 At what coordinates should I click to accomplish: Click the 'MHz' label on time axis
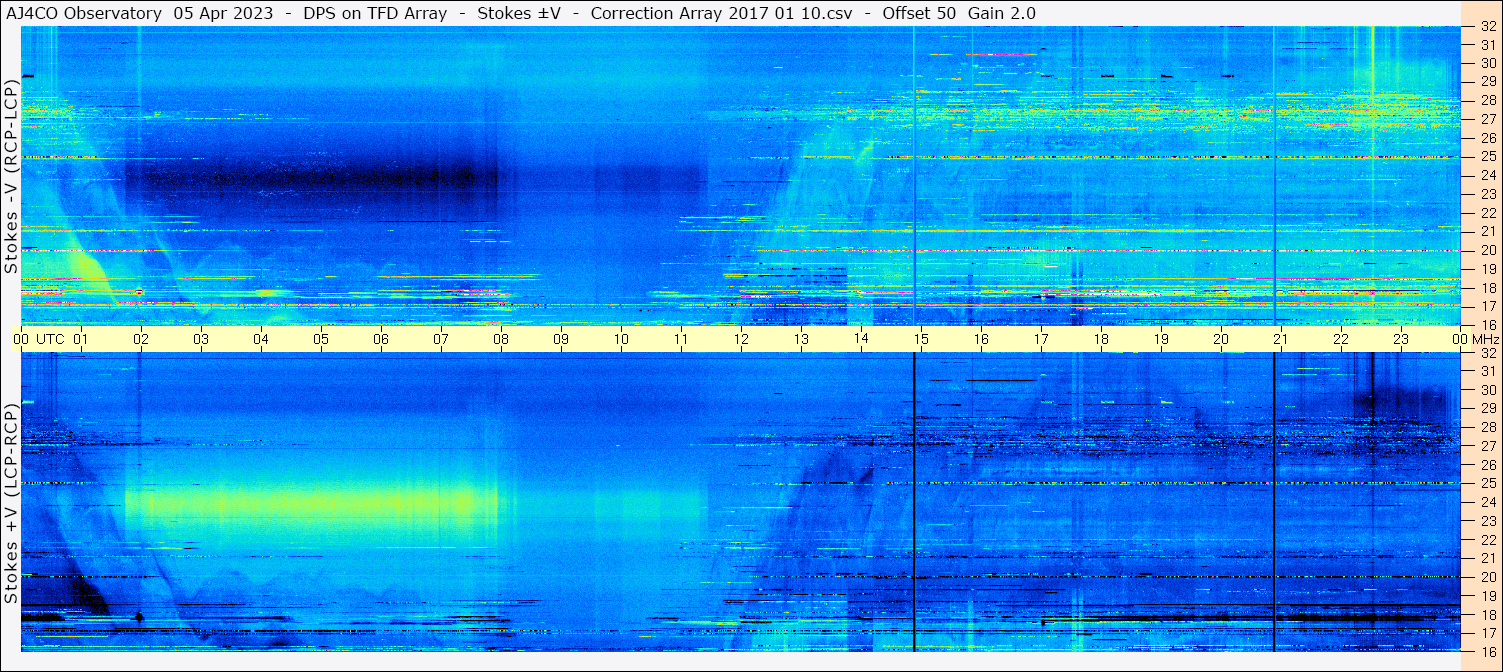point(1486,339)
